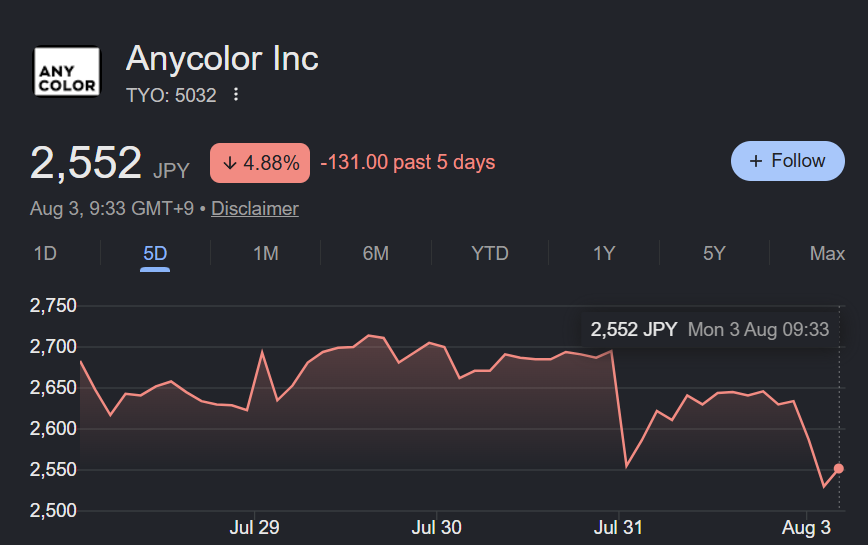Open the Disclaimer link

pos(255,209)
